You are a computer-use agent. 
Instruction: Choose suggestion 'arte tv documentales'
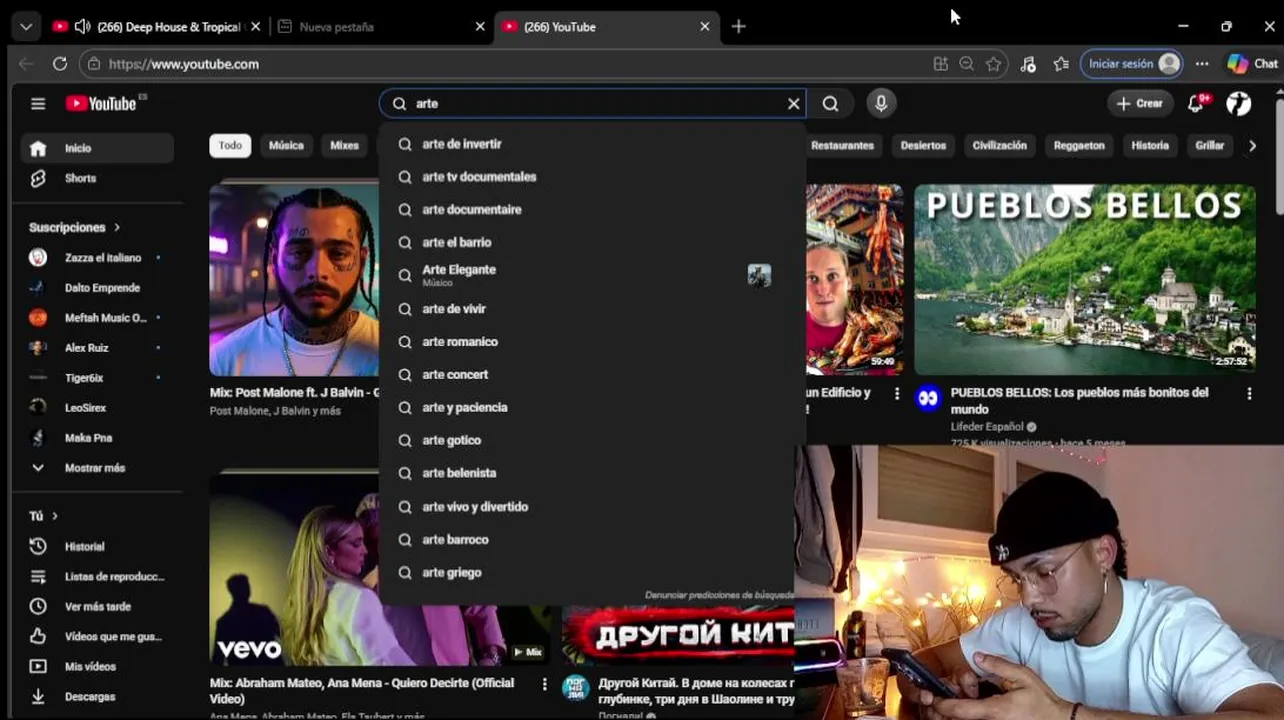[x=592, y=177]
